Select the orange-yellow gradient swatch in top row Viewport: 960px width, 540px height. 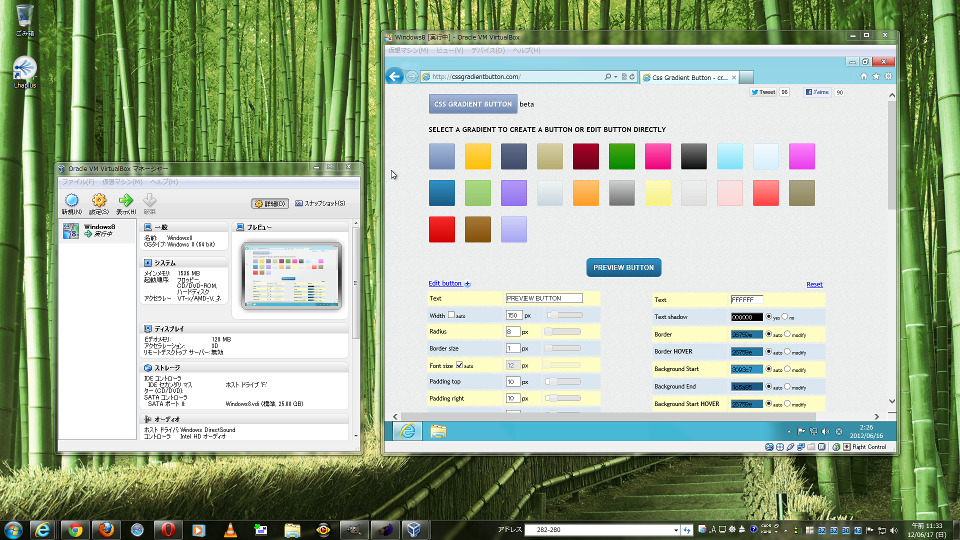tap(478, 156)
